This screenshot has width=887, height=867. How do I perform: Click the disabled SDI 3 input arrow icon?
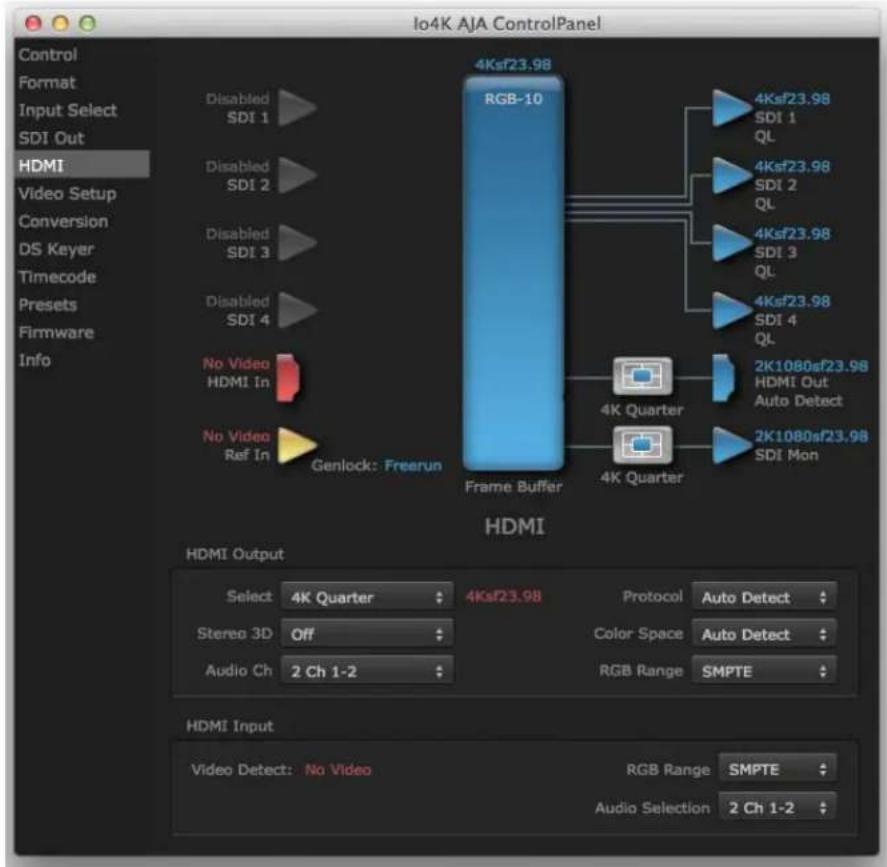click(x=297, y=243)
